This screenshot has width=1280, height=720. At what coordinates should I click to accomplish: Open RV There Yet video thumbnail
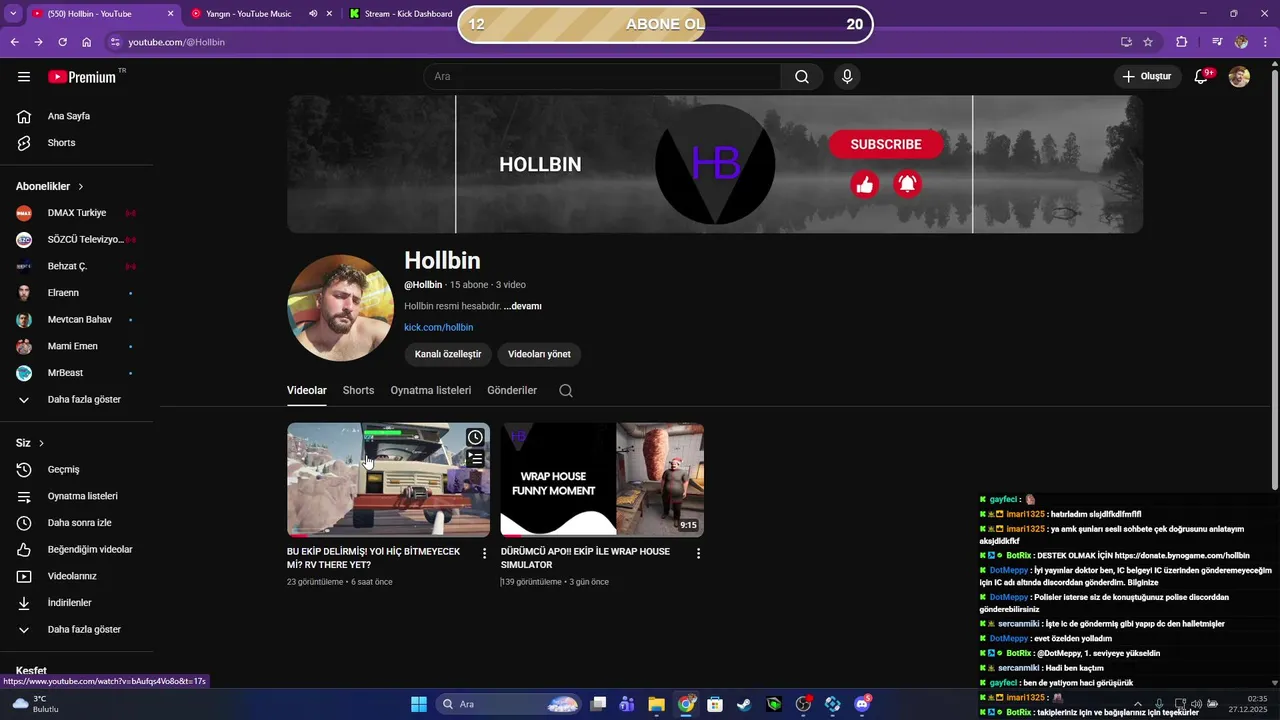click(x=388, y=480)
